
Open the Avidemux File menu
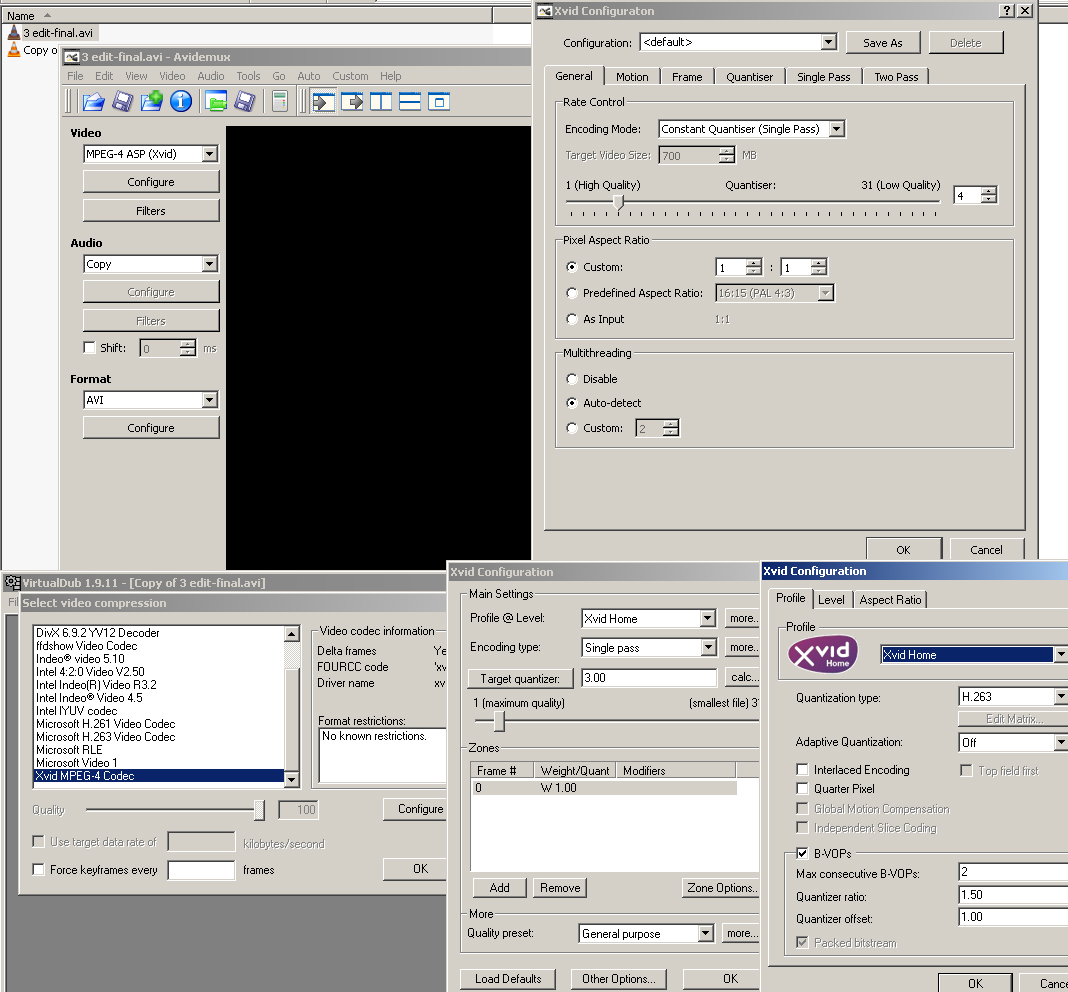(x=75, y=76)
